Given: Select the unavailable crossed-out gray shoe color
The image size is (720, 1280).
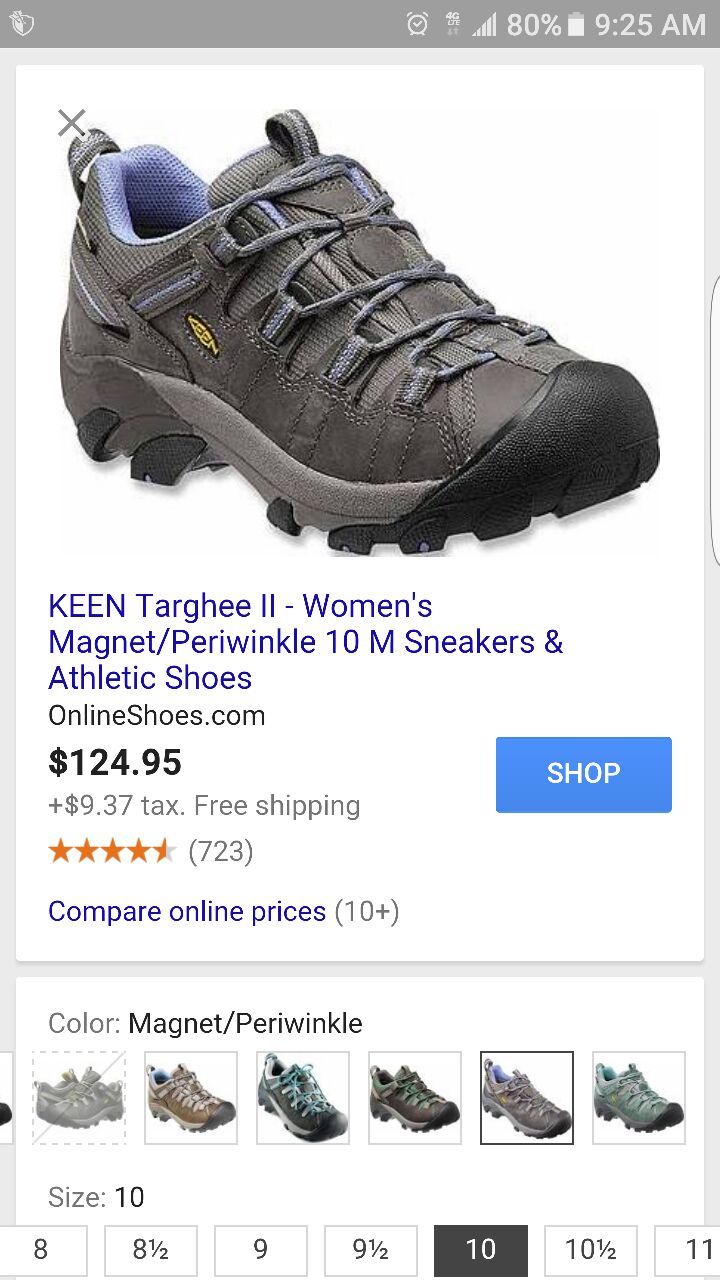Looking at the screenshot, I should tap(79, 1098).
